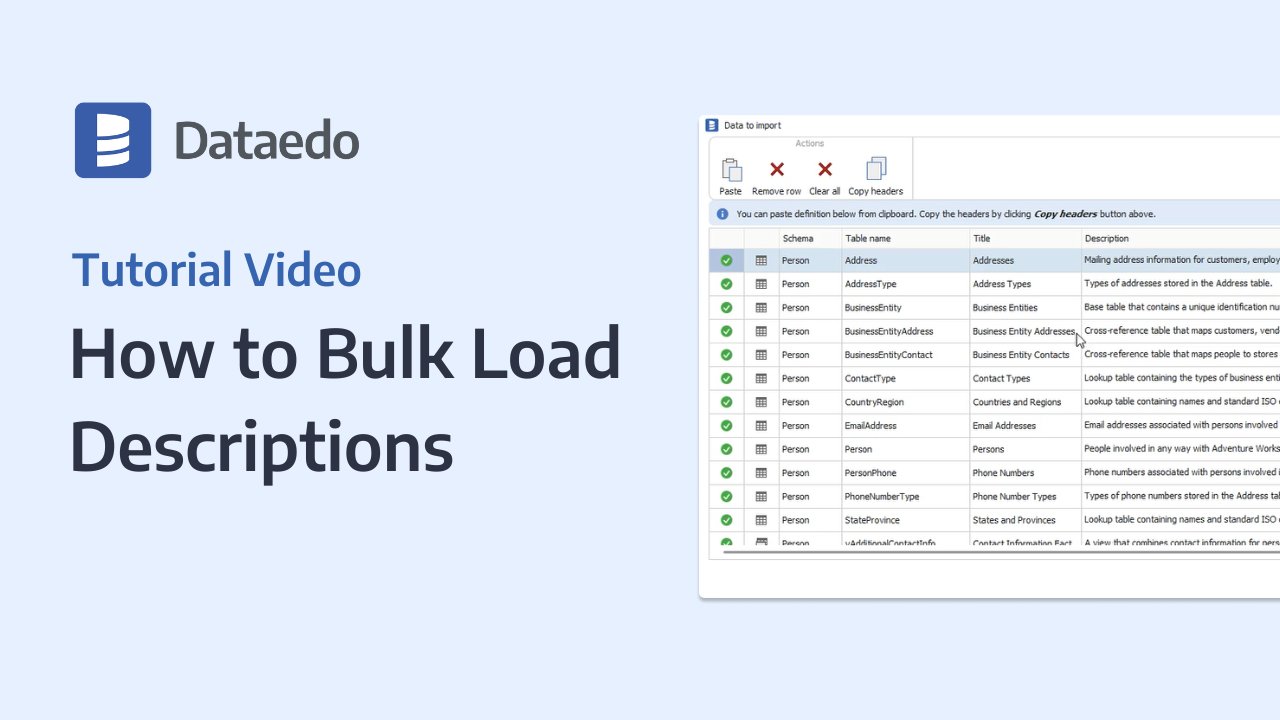Click the table icon in the Address row

pos(761,261)
